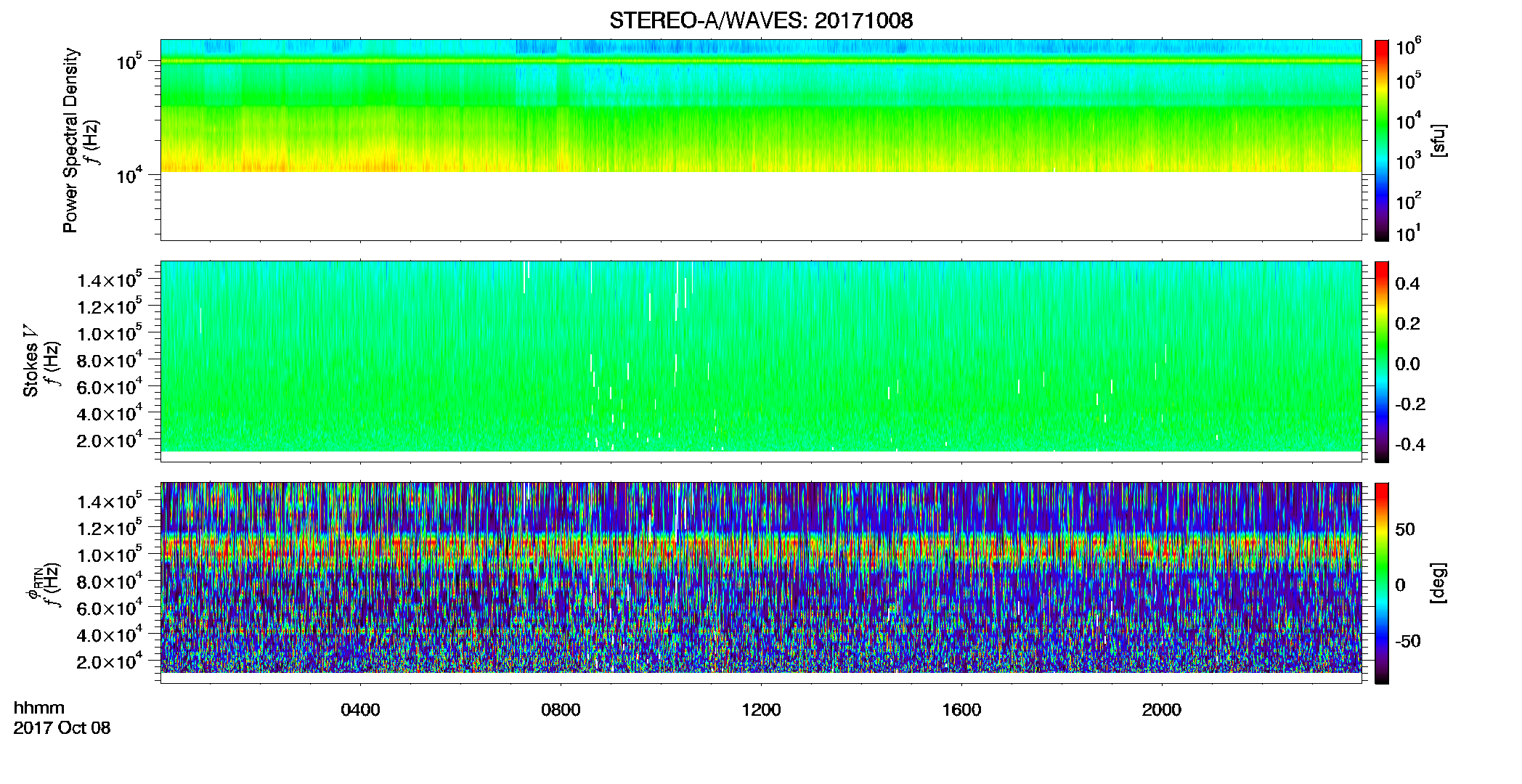
Task: Click the 1200 time tick label
Action: [x=761, y=710]
